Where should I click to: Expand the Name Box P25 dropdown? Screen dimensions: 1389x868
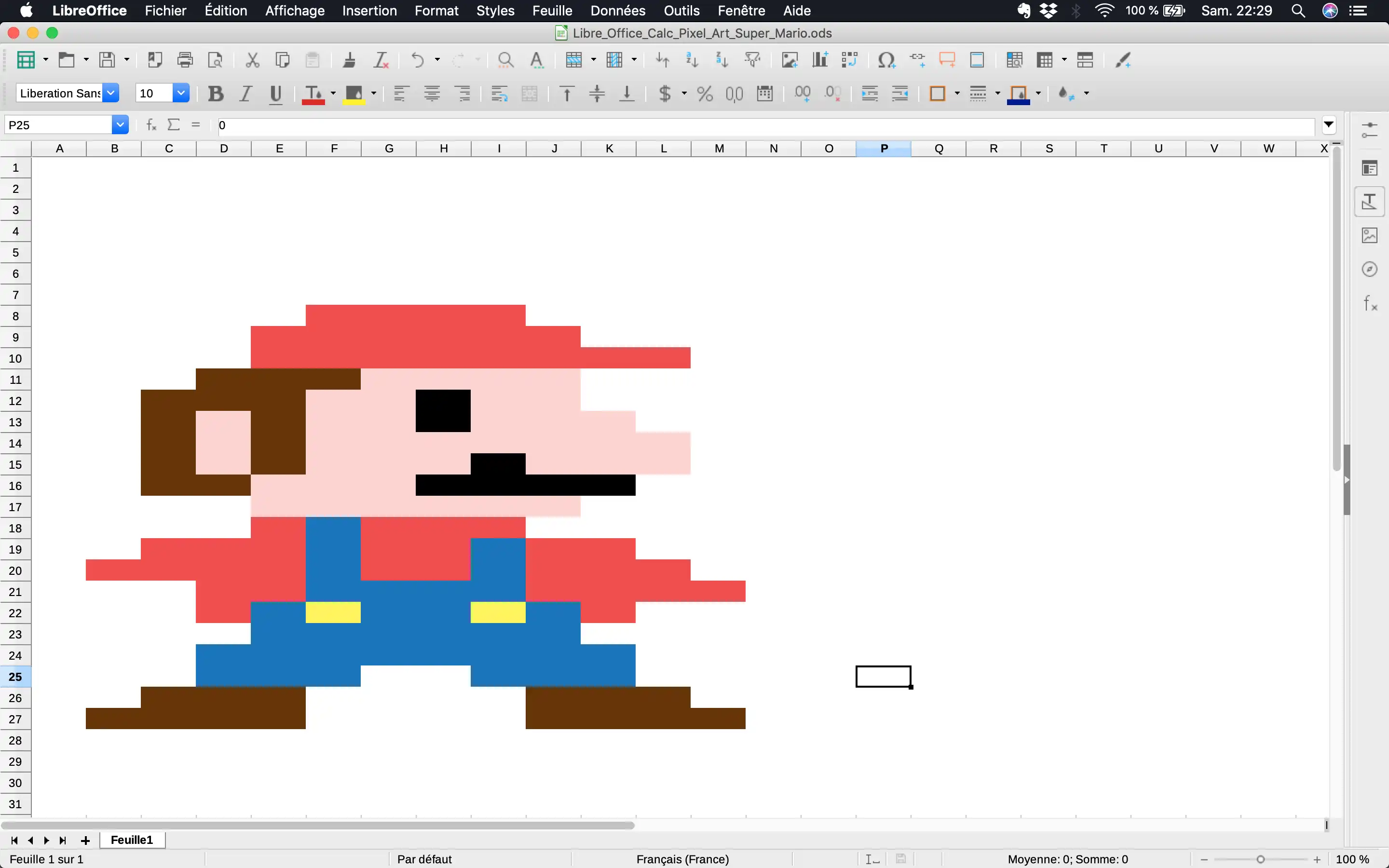tap(120, 124)
